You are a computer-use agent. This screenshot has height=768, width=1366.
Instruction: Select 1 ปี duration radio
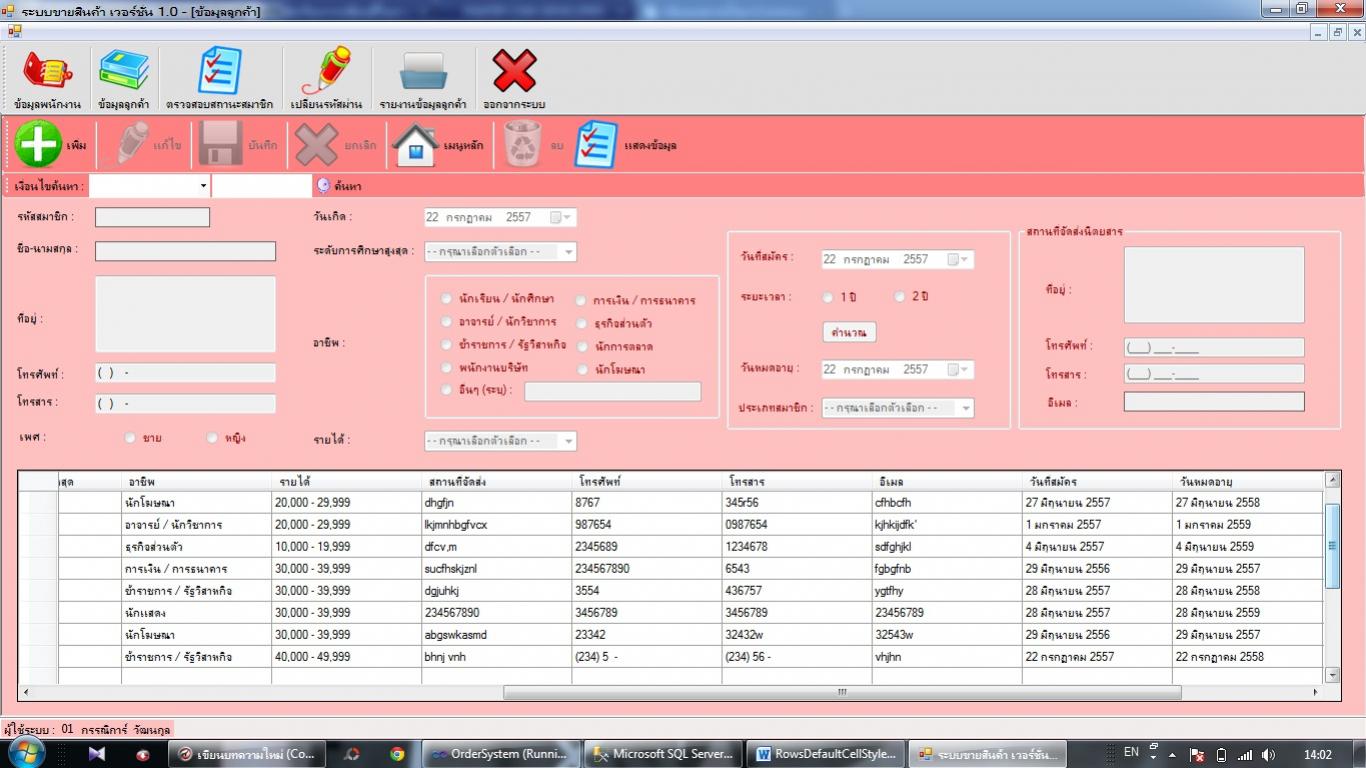click(x=828, y=297)
